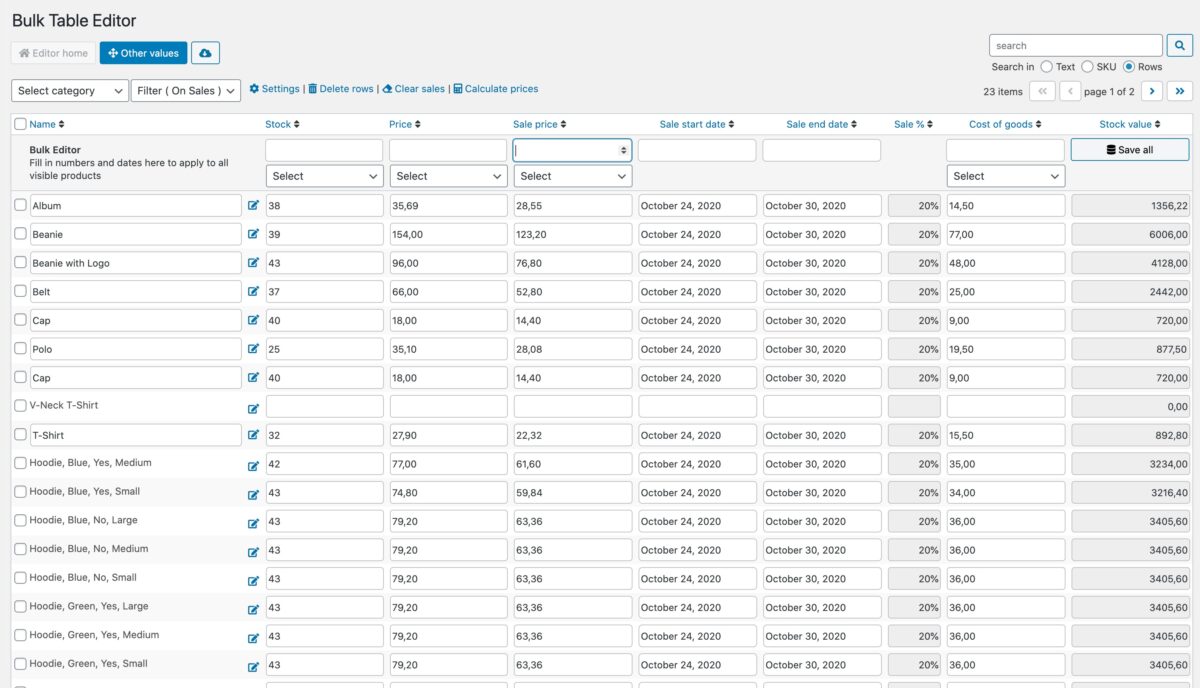Jump to last page double arrow
Viewport: 1200px width, 688px height.
(x=1180, y=91)
